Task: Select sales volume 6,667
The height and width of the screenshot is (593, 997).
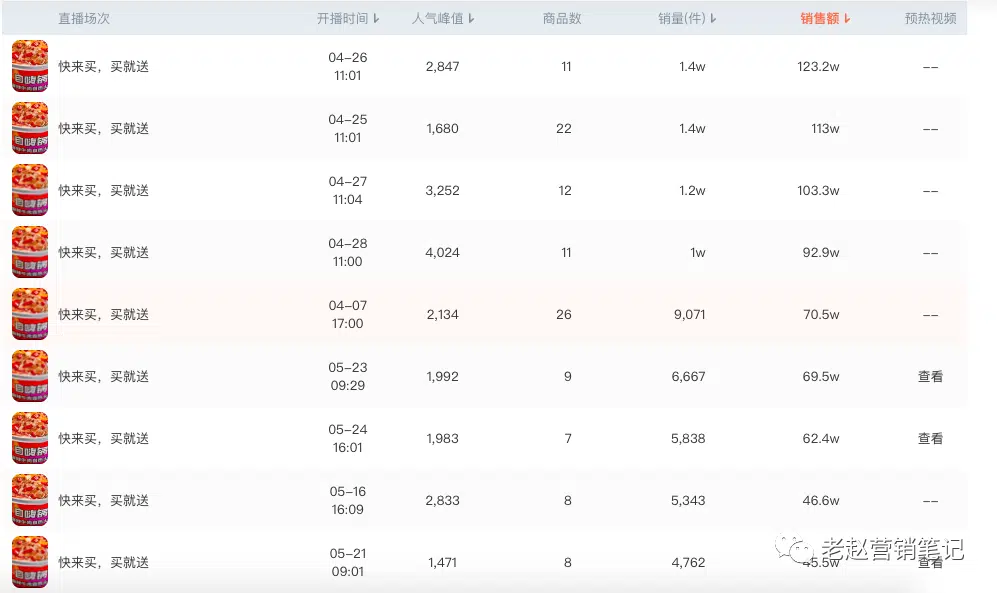Action: [689, 376]
